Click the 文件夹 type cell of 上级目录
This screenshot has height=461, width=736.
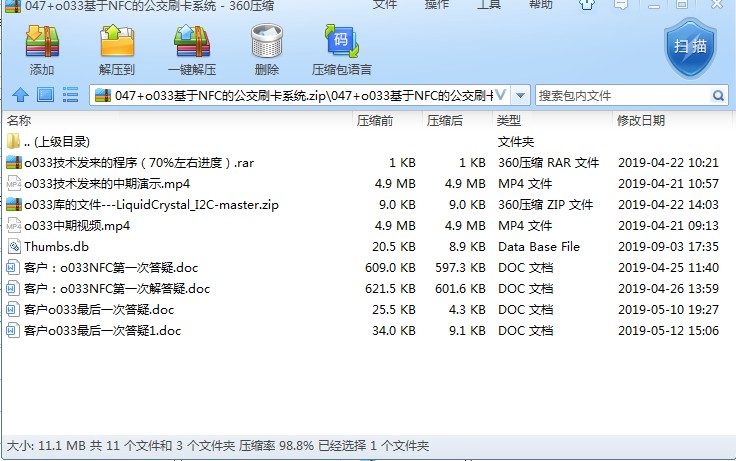[x=516, y=141]
